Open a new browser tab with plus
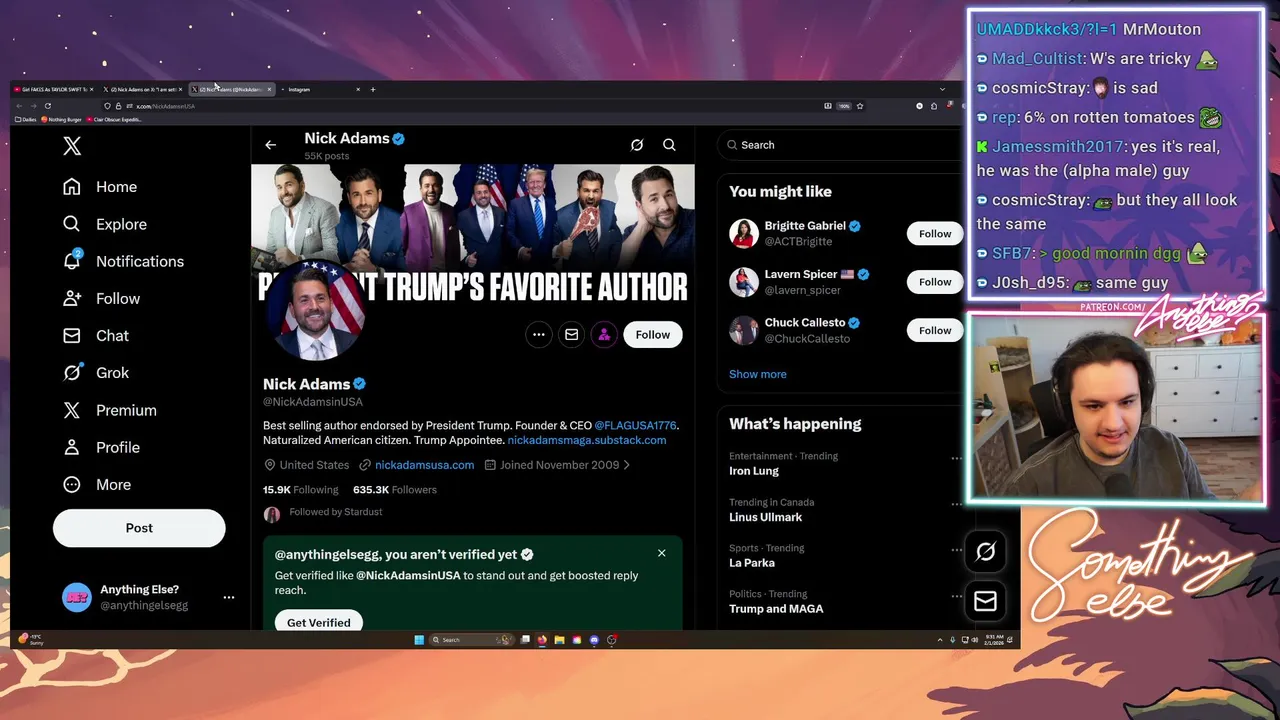The height and width of the screenshot is (720, 1280). (373, 89)
